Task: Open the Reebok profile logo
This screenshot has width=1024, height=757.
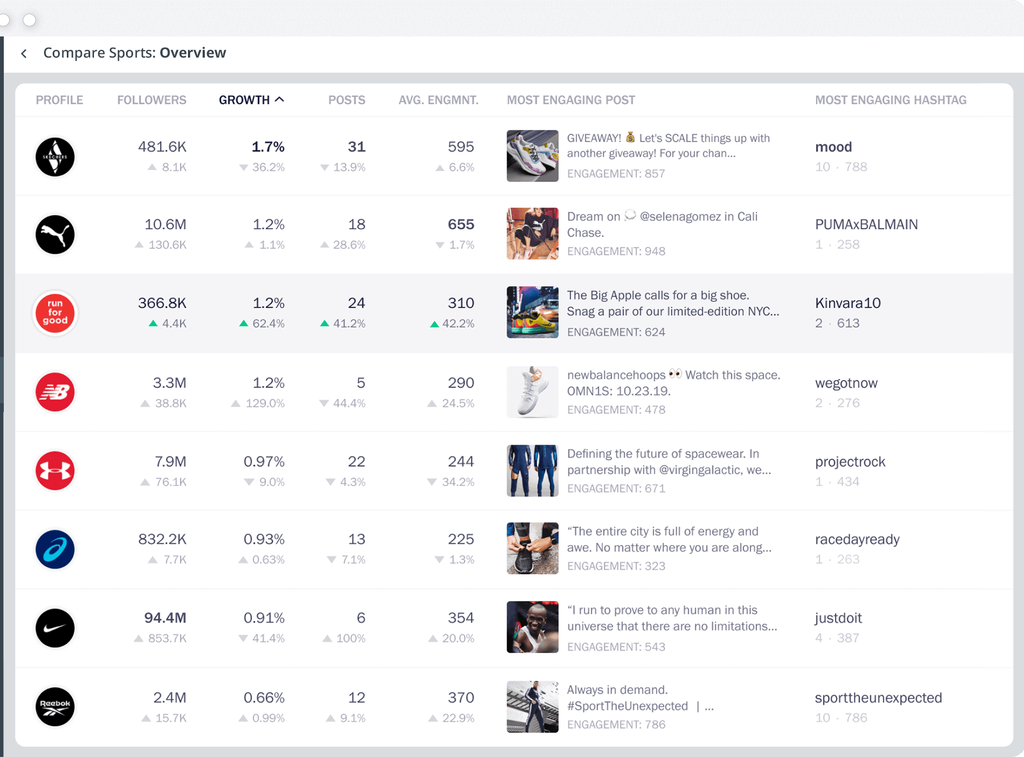Action: pyautogui.click(x=55, y=706)
